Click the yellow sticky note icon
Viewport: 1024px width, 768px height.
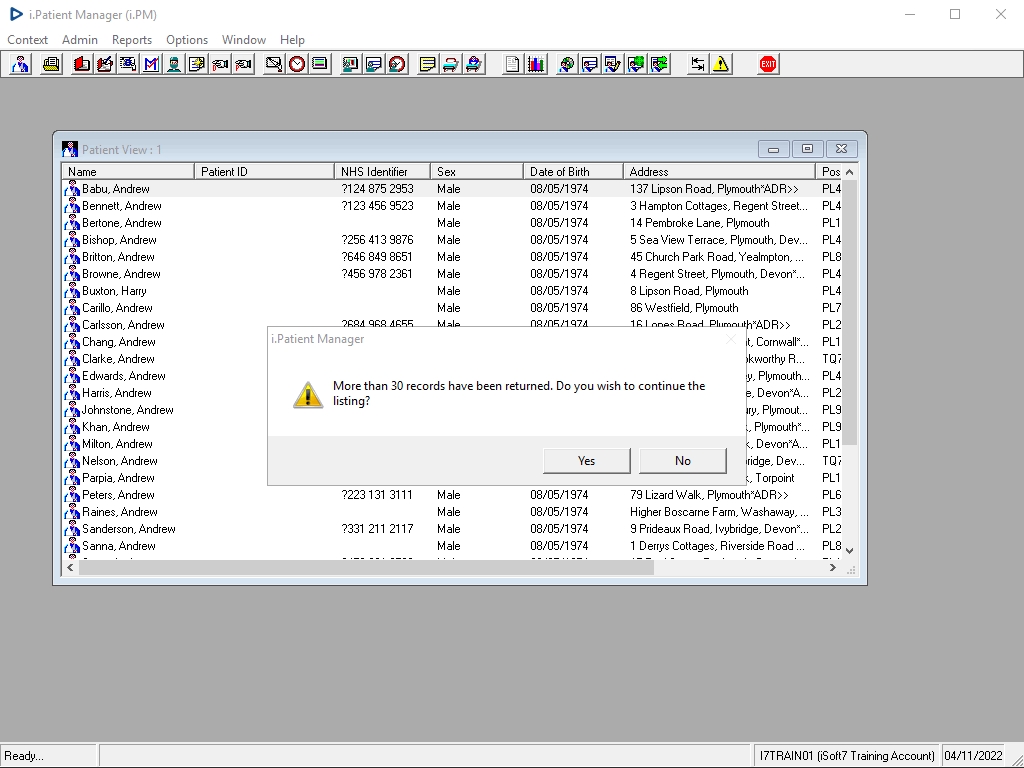(x=427, y=64)
